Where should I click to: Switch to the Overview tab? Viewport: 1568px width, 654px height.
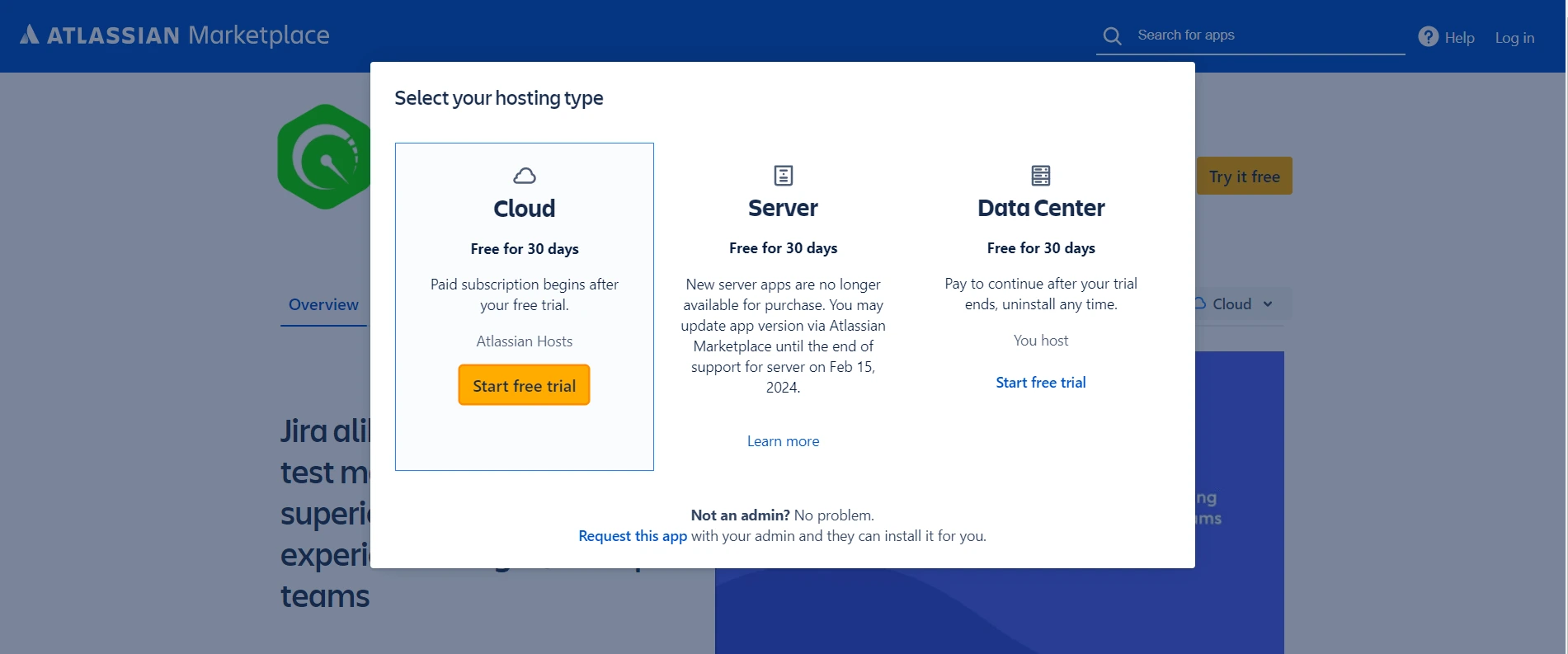pyautogui.click(x=323, y=304)
